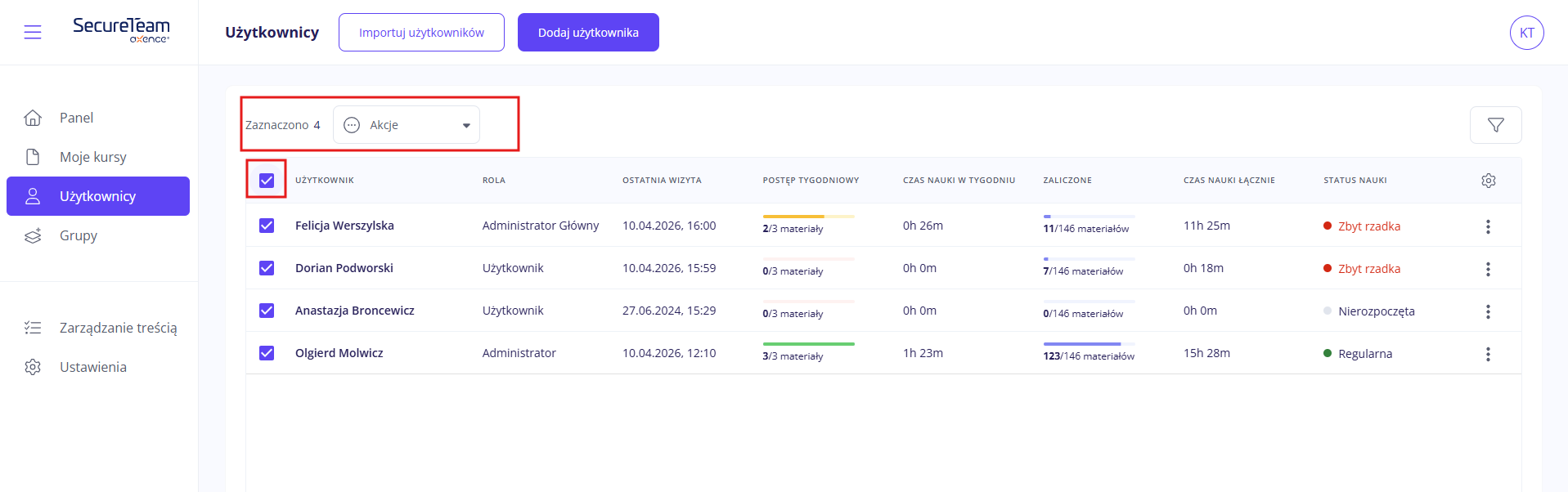Screen dimensions: 1568x492
Task: Open row options for Felicja Werszylska
Action: click(x=1487, y=226)
